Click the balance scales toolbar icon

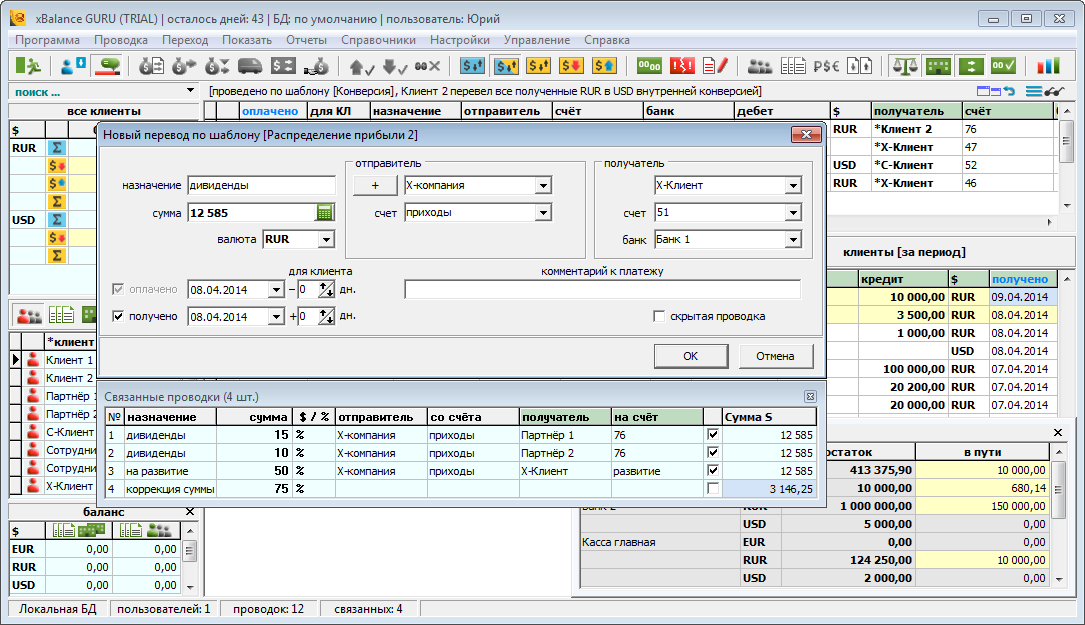coord(904,66)
